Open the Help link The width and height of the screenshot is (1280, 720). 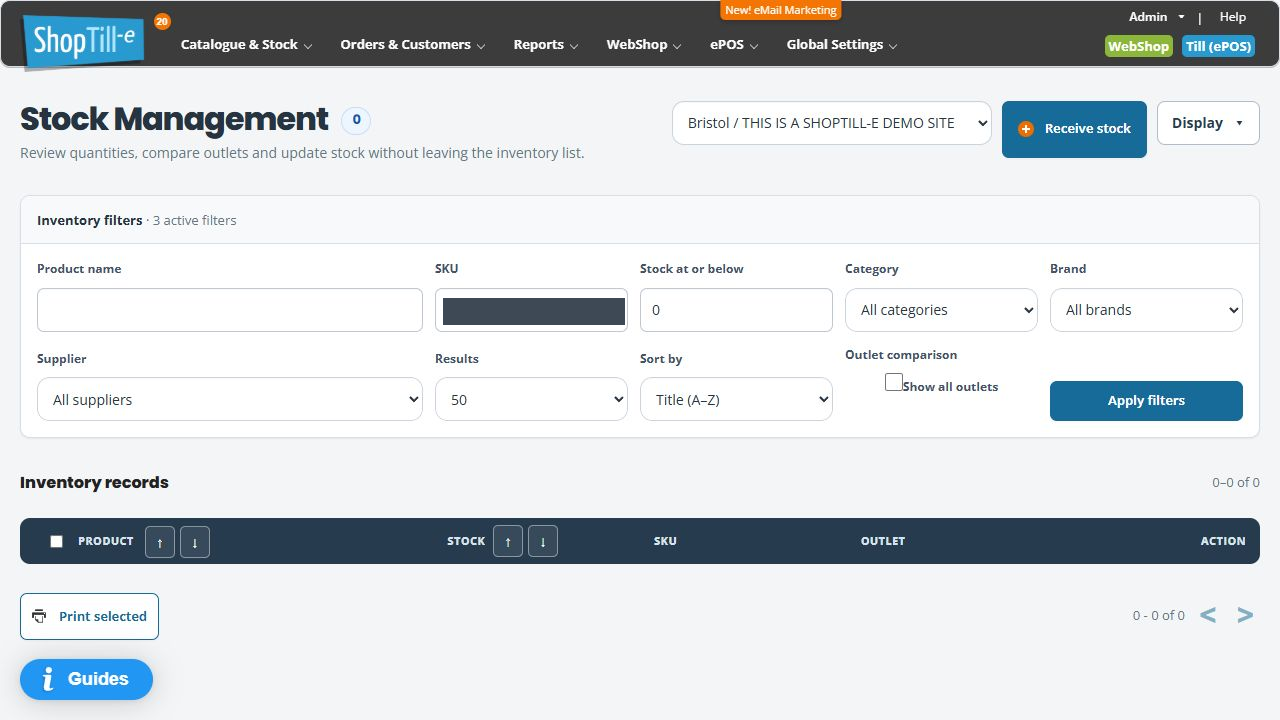coord(1233,17)
